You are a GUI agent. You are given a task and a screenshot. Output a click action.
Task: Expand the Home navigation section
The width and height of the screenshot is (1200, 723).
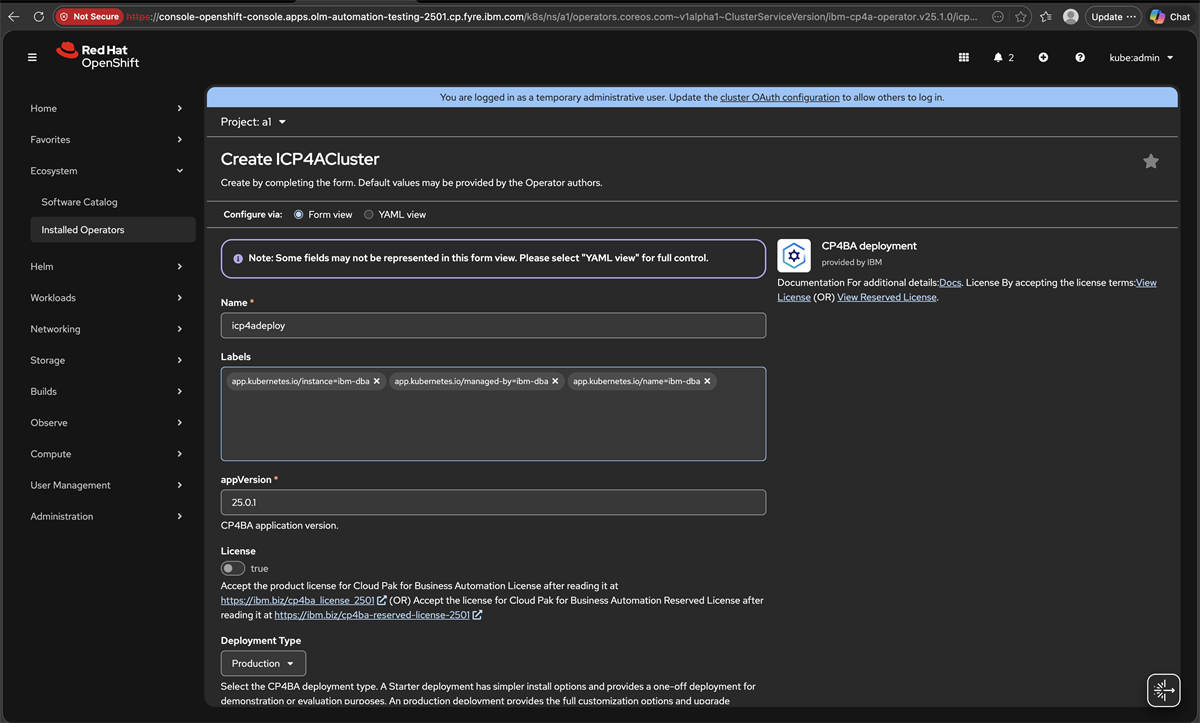pyautogui.click(x=106, y=108)
